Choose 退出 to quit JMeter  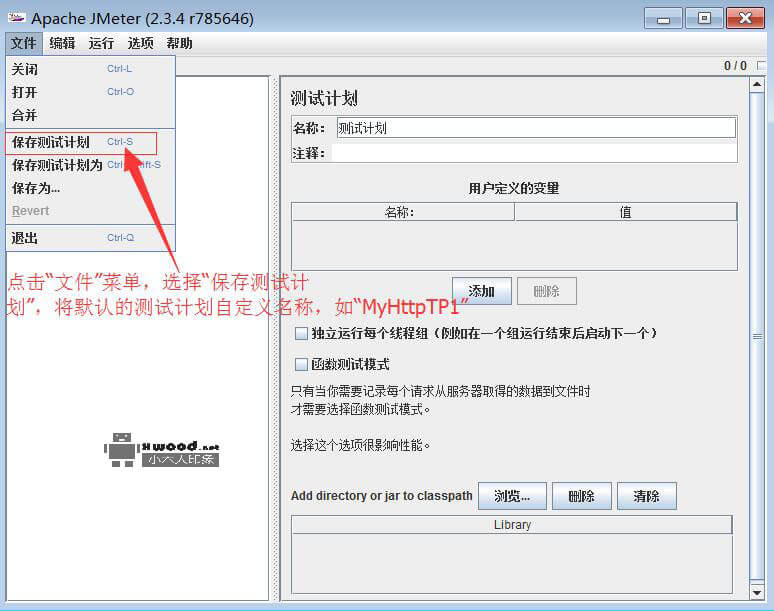click(x=91, y=238)
